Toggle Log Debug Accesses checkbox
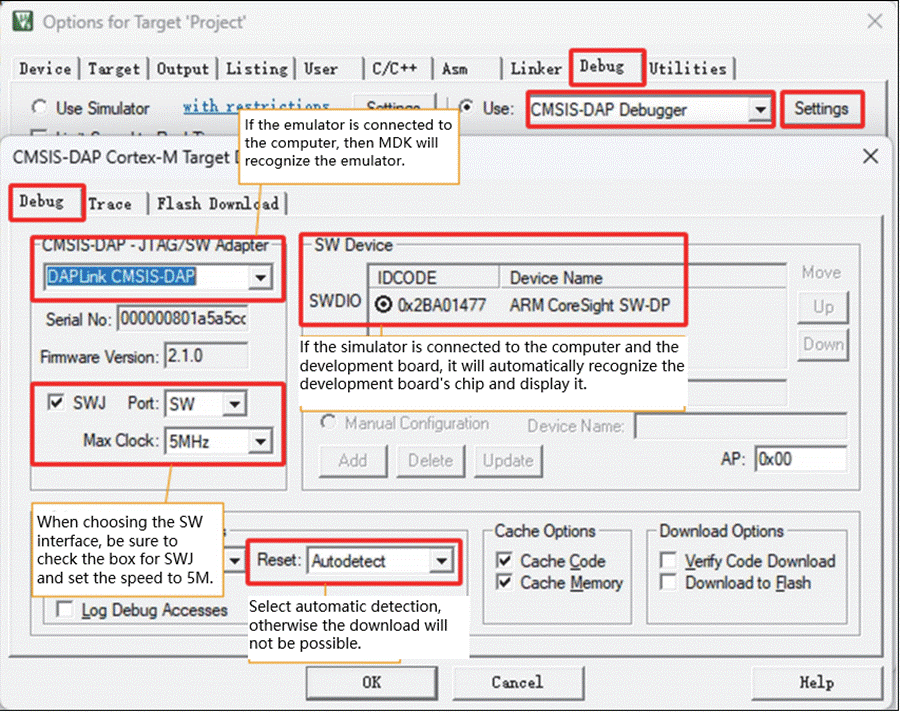 click(x=64, y=609)
